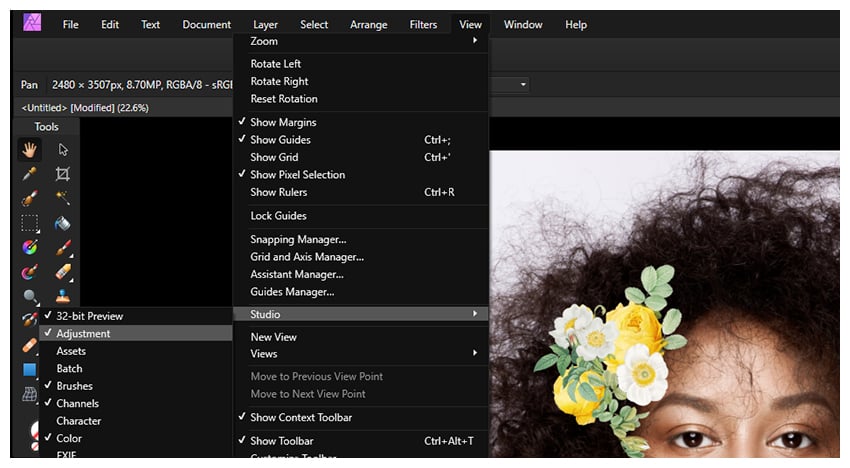850x468 pixels.
Task: Select the Flood Select magic wand tool
Action: (63, 198)
